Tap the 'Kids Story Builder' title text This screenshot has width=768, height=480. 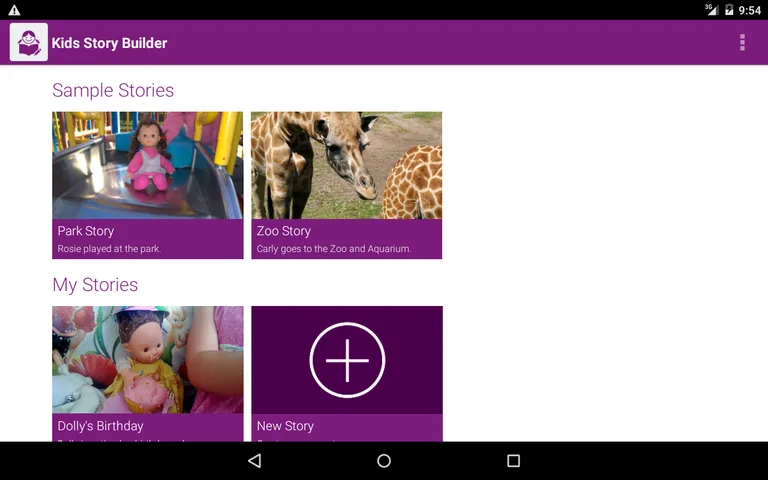(109, 43)
